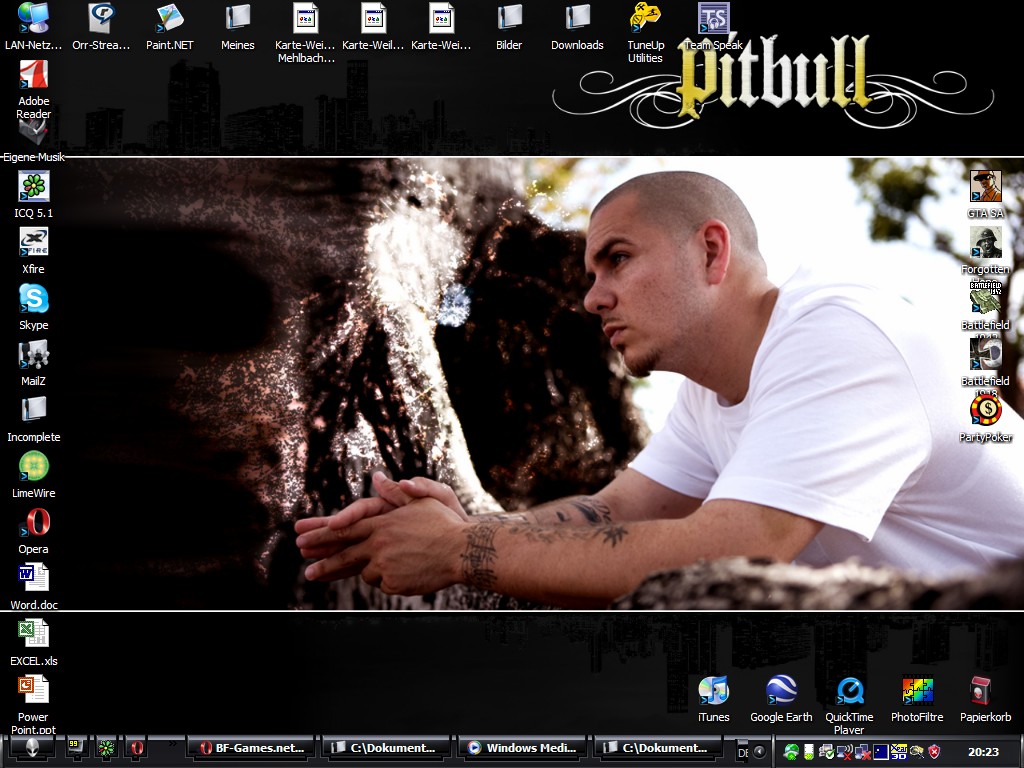Open the red security shield tray alert

935,752
